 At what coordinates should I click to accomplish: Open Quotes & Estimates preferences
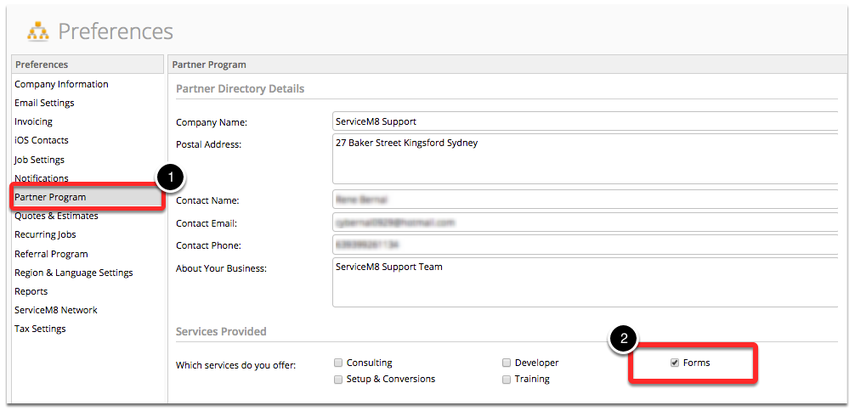tap(56, 216)
